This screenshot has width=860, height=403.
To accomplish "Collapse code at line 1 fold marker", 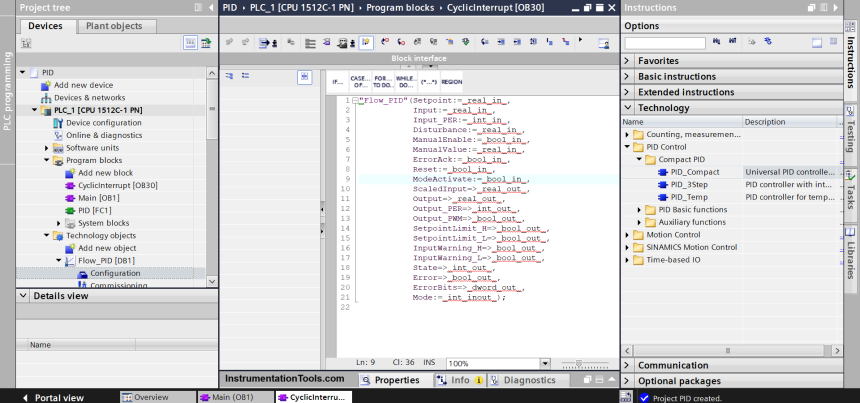I will pos(355,100).
